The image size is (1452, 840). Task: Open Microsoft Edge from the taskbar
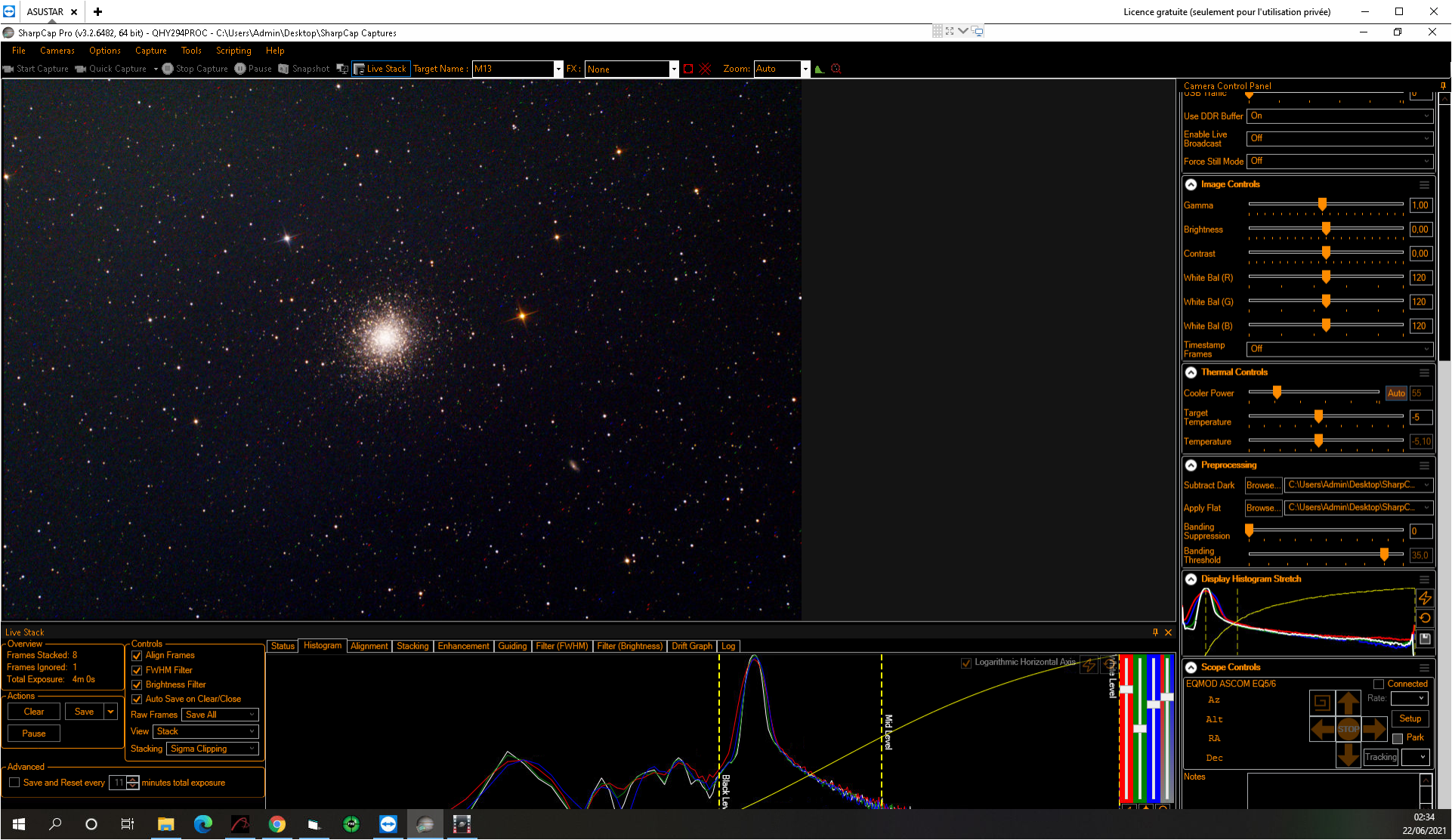tap(202, 824)
